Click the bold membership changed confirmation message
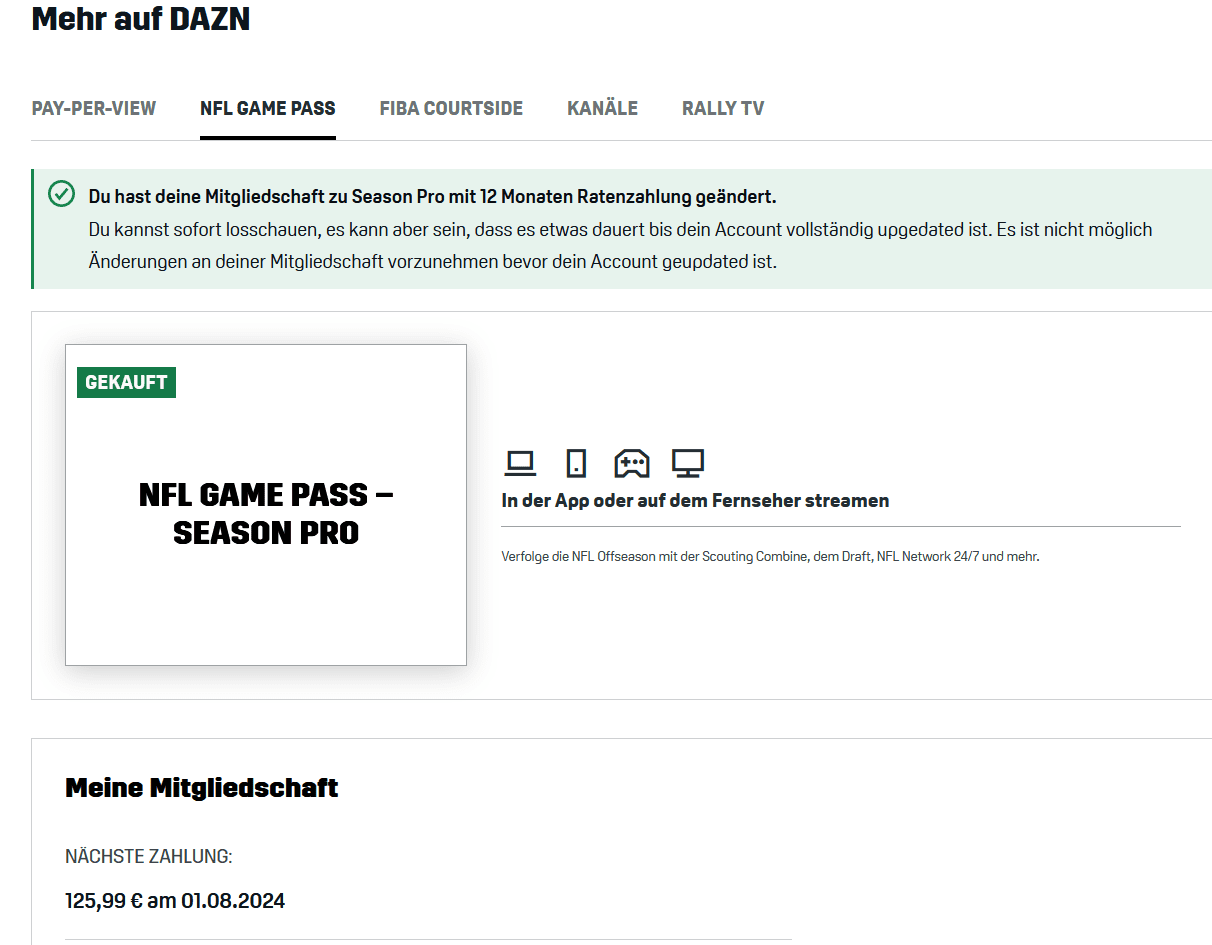 432,196
